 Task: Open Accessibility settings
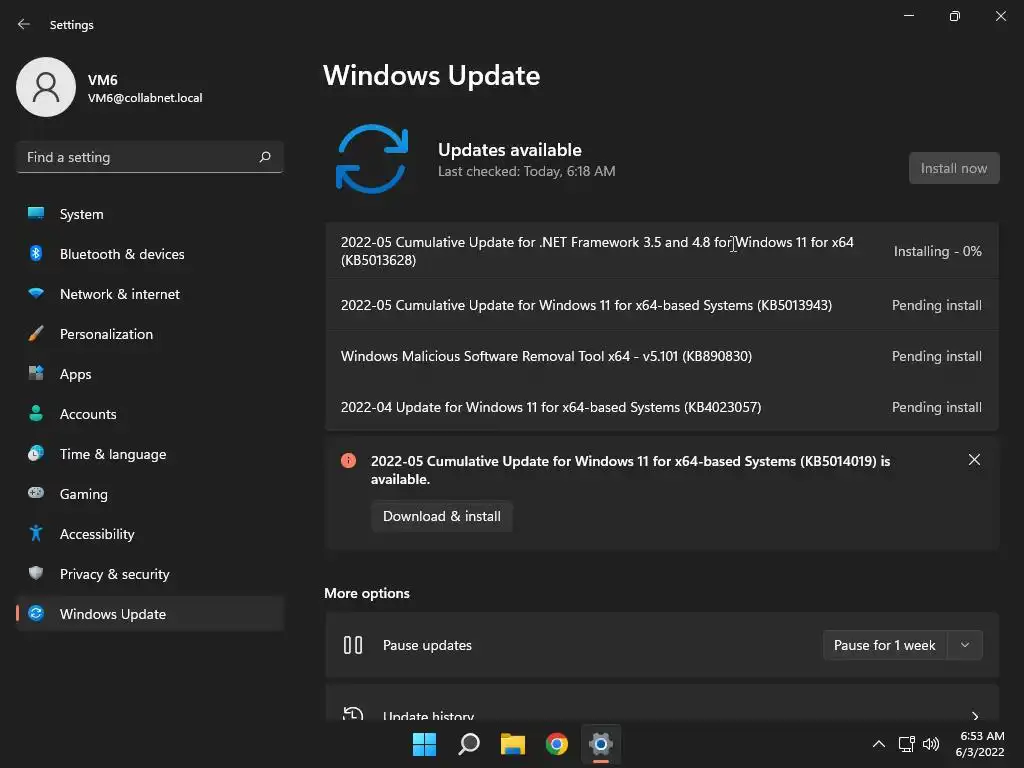coord(150,534)
